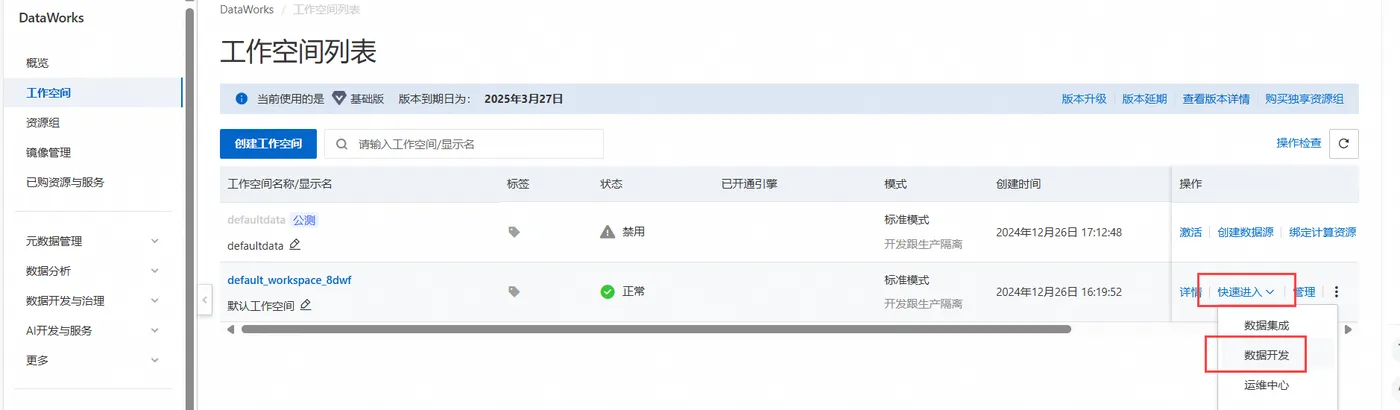Select 数据开发 from the quick-enter menu
Viewport: 1400px width, 410px height.
pyautogui.click(x=1266, y=355)
